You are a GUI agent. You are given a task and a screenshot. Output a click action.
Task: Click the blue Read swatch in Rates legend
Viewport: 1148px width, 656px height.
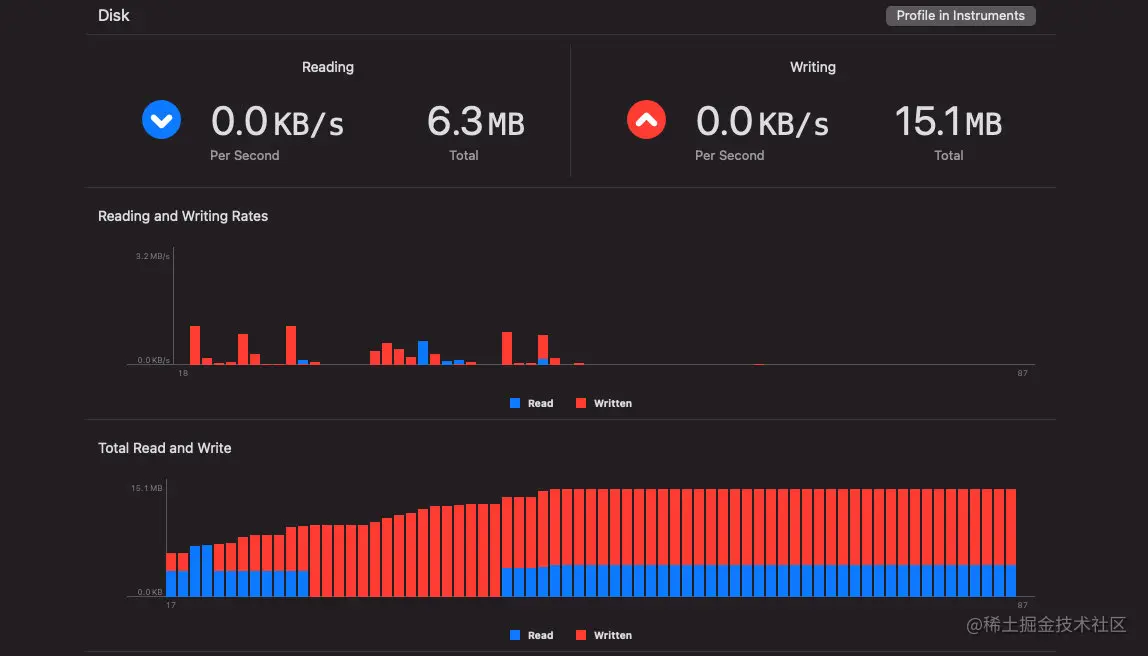pos(515,403)
